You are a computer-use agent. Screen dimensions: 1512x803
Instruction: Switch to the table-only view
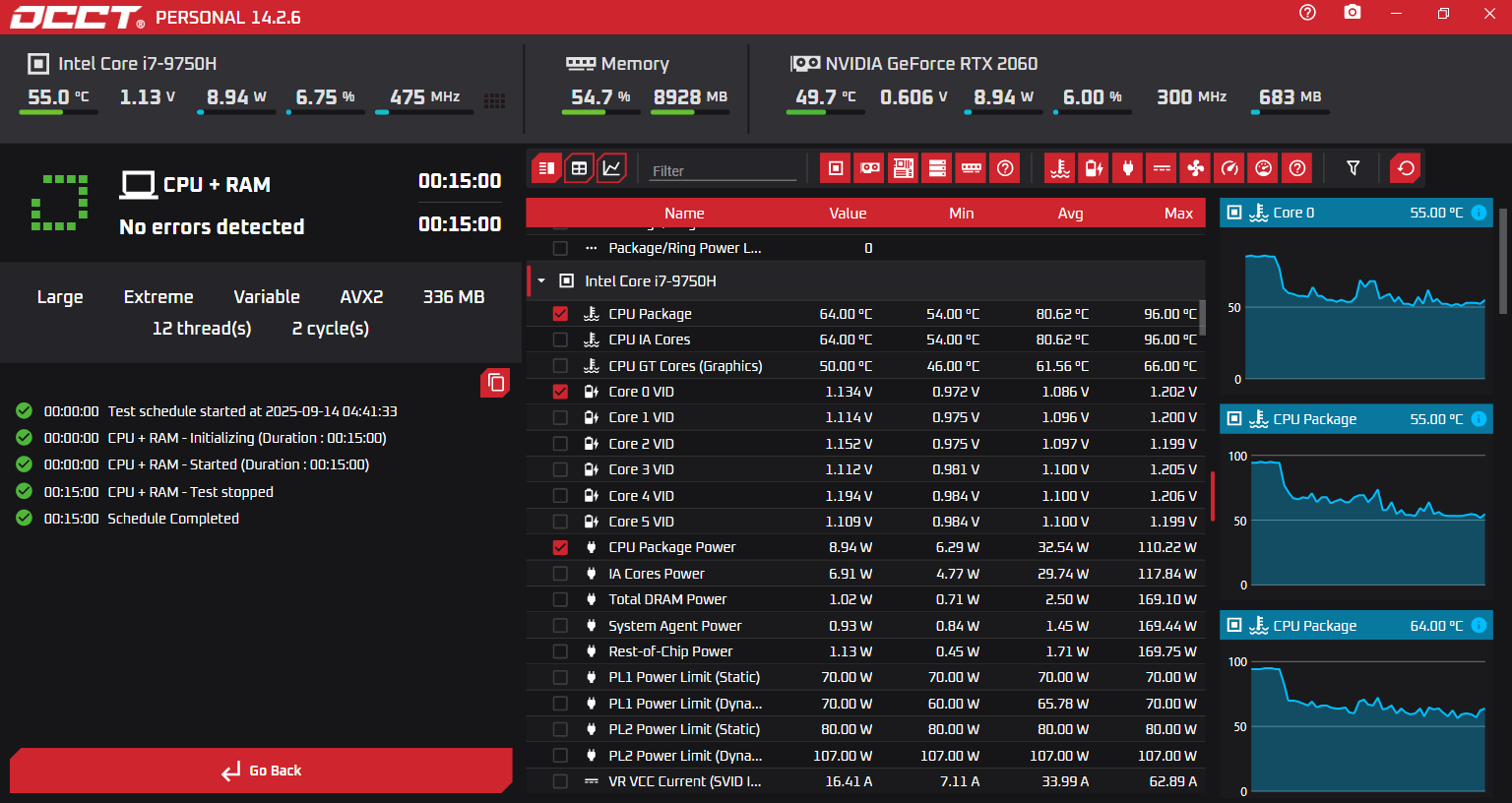(579, 168)
